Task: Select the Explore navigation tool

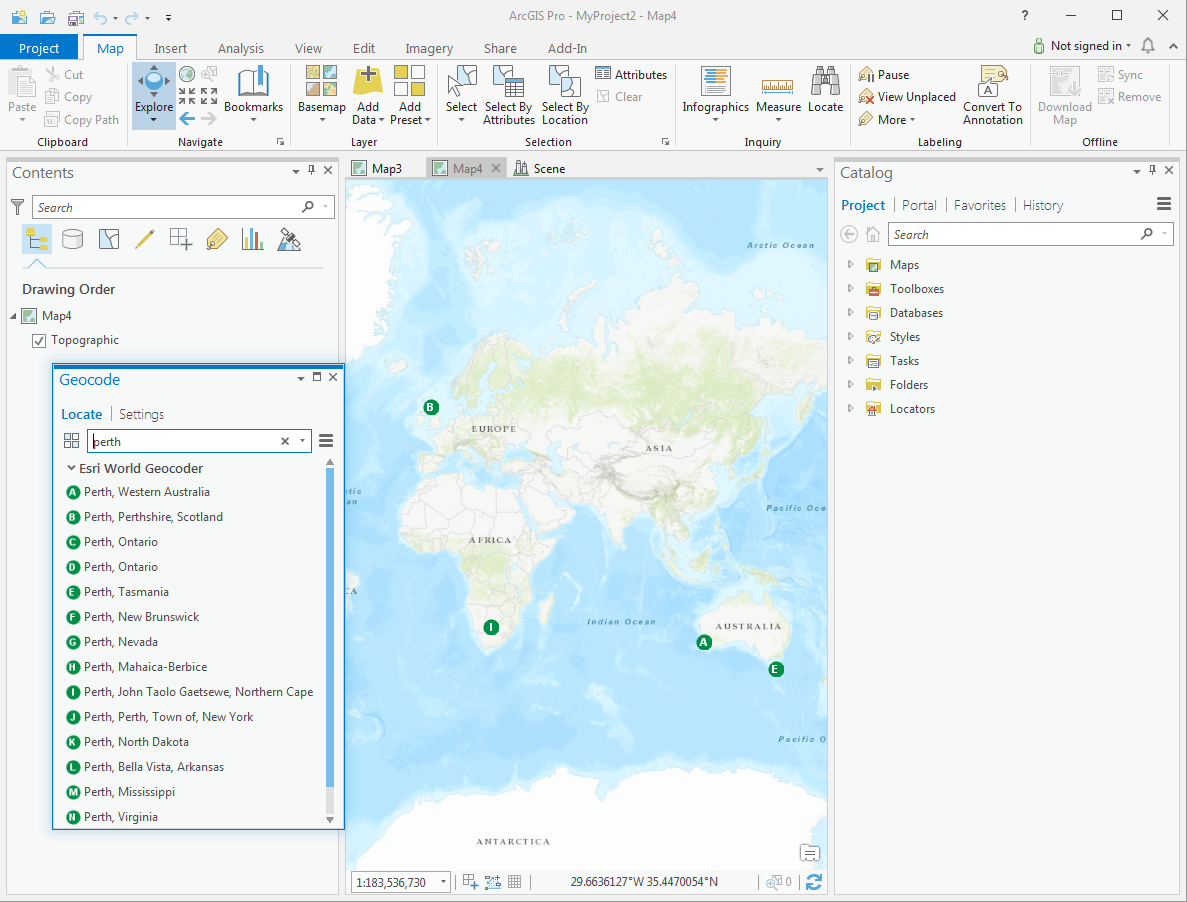Action: (154, 95)
